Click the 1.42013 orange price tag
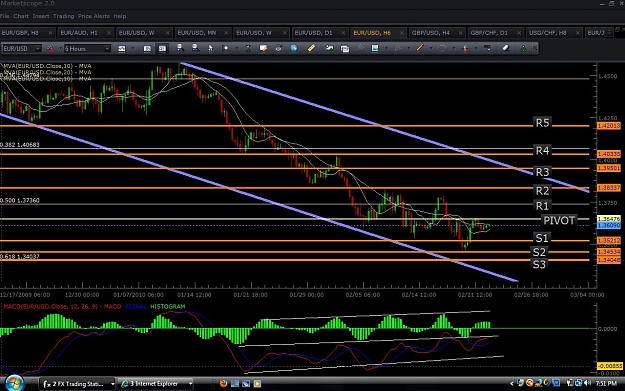Image resolution: width=625 pixels, height=391 pixels. tap(609, 126)
